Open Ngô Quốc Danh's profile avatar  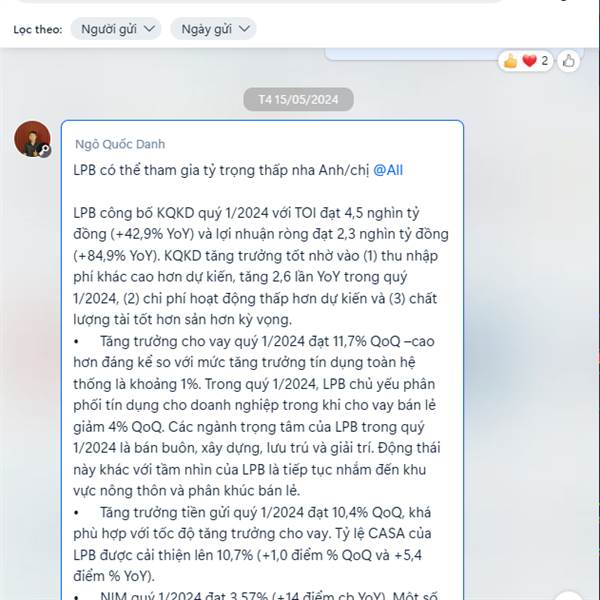pyautogui.click(x=32, y=139)
